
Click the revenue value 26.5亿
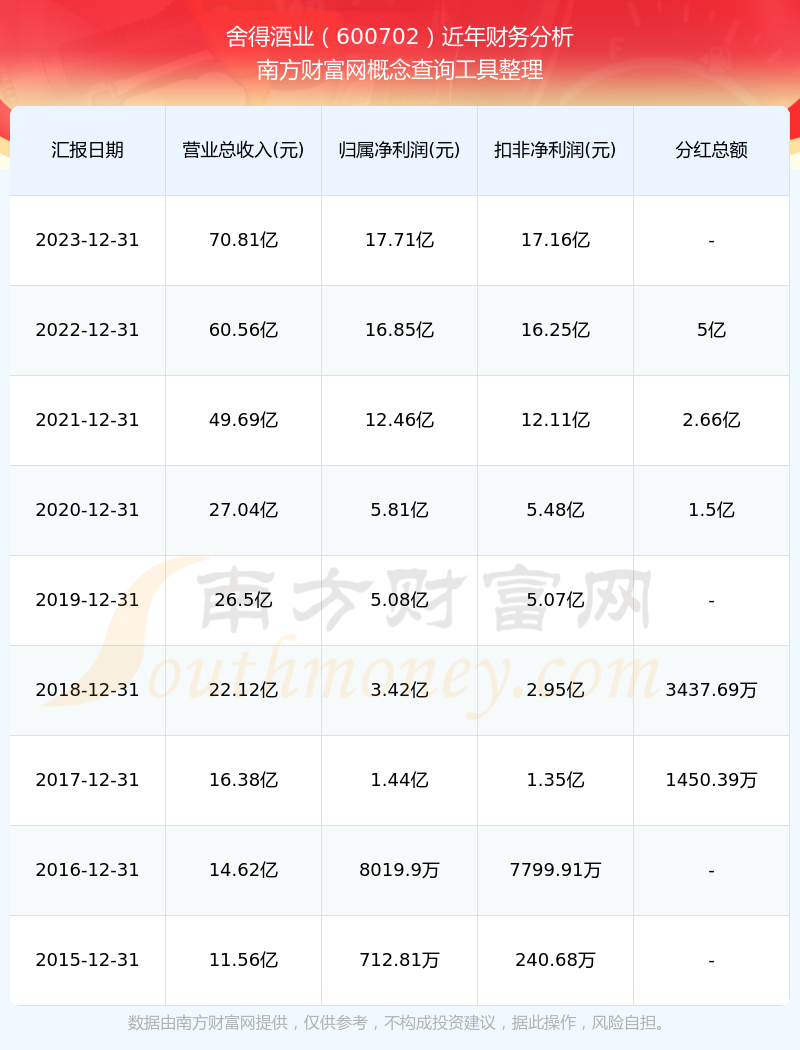click(x=243, y=600)
